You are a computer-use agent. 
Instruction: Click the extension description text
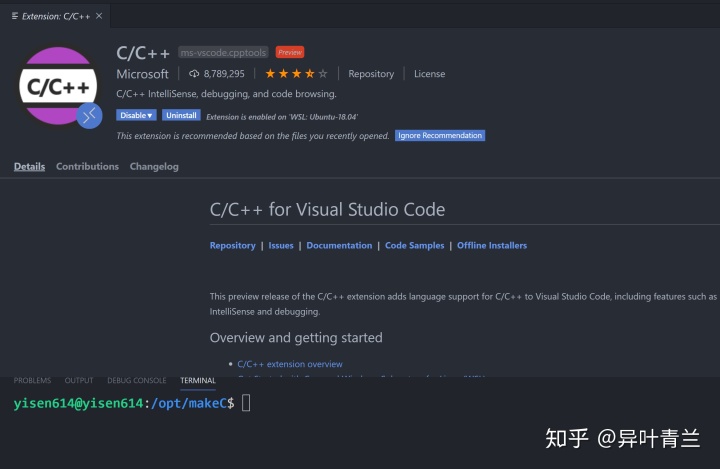coord(226,94)
